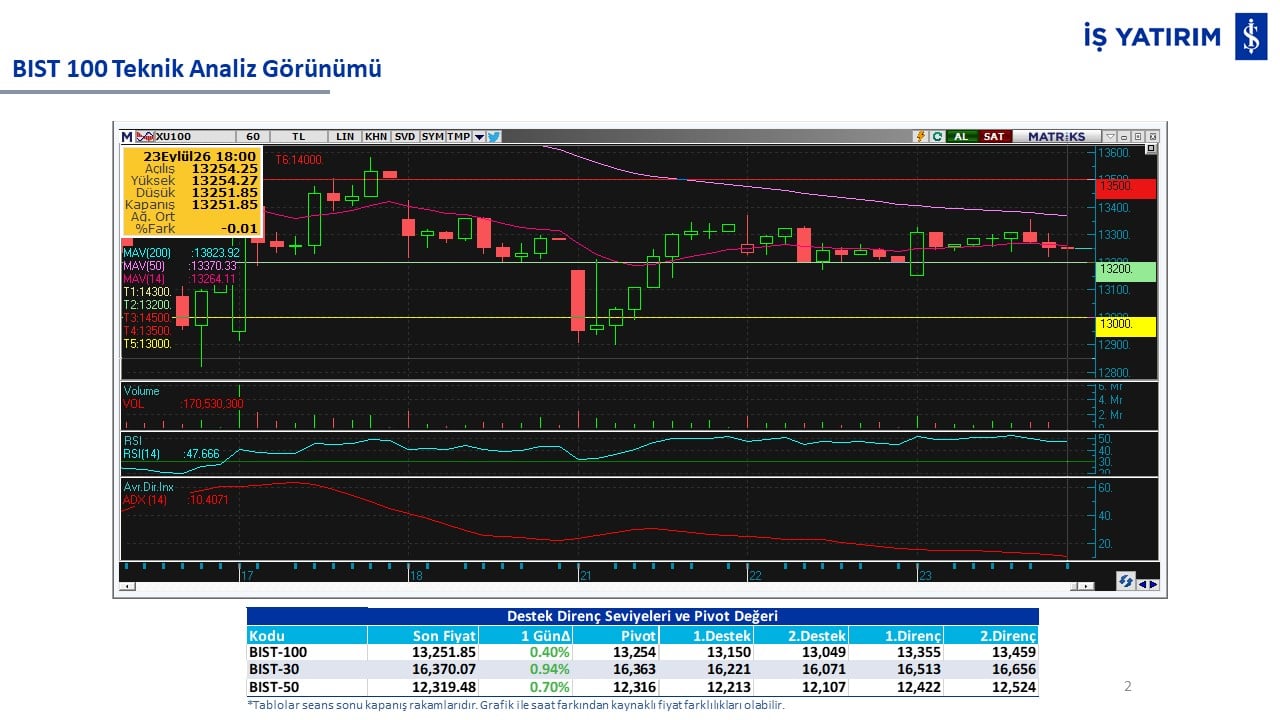This screenshot has height=720, width=1280.
Task: Click the M icon in the chart toolbar
Action: pos(127,137)
